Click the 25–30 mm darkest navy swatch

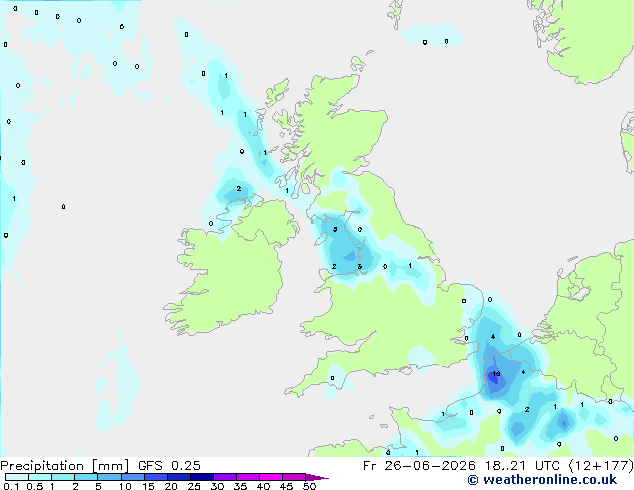[x=202, y=477]
